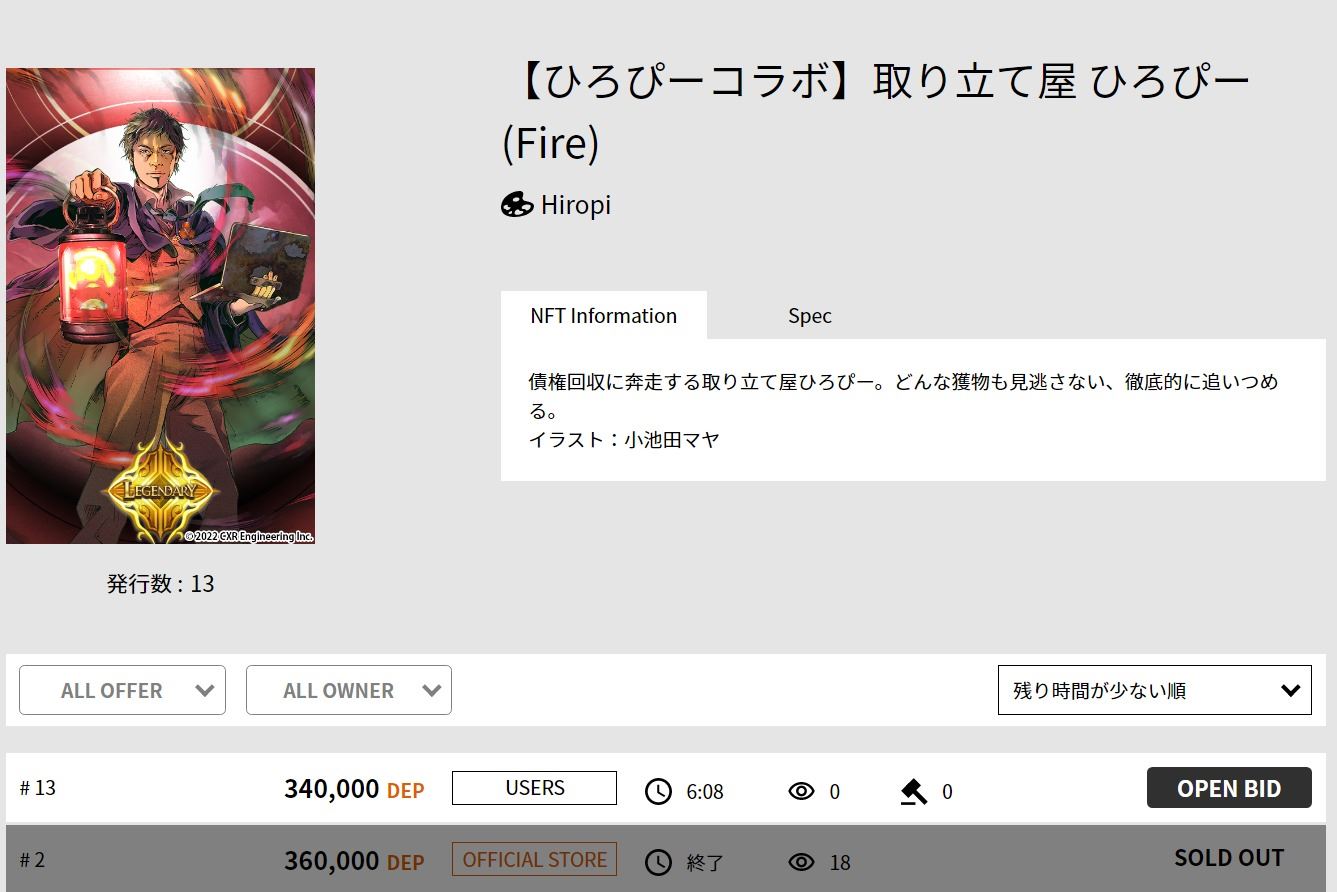Image resolution: width=1337 pixels, height=892 pixels.
Task: Toggle the SOLD OUT listing row #2
Action: [x=1228, y=857]
